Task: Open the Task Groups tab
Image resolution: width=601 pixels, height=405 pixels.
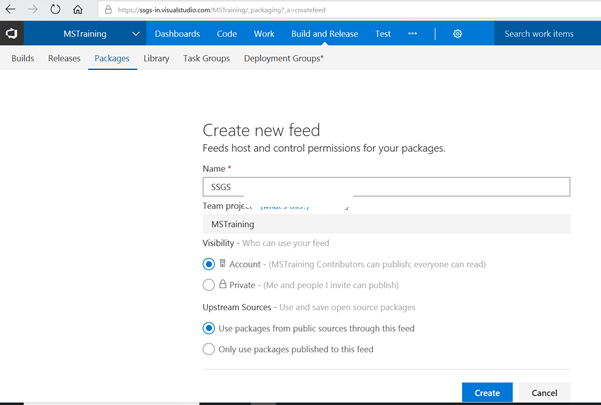Action: click(206, 58)
